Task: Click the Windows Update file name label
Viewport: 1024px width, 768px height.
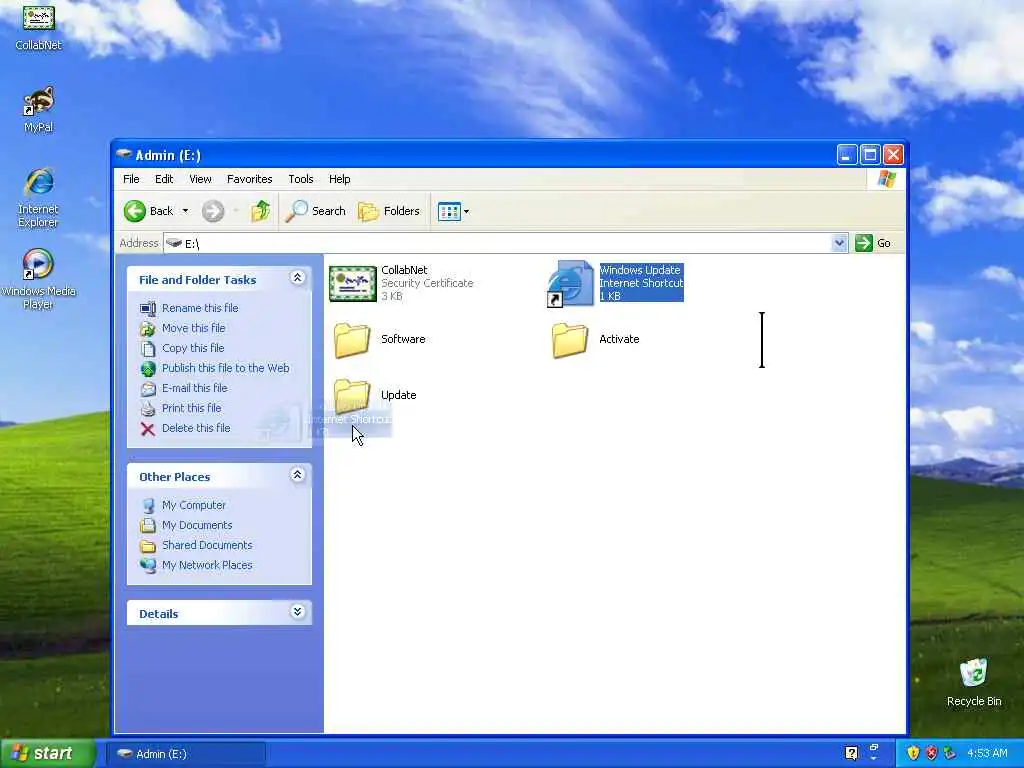Action: pos(640,270)
